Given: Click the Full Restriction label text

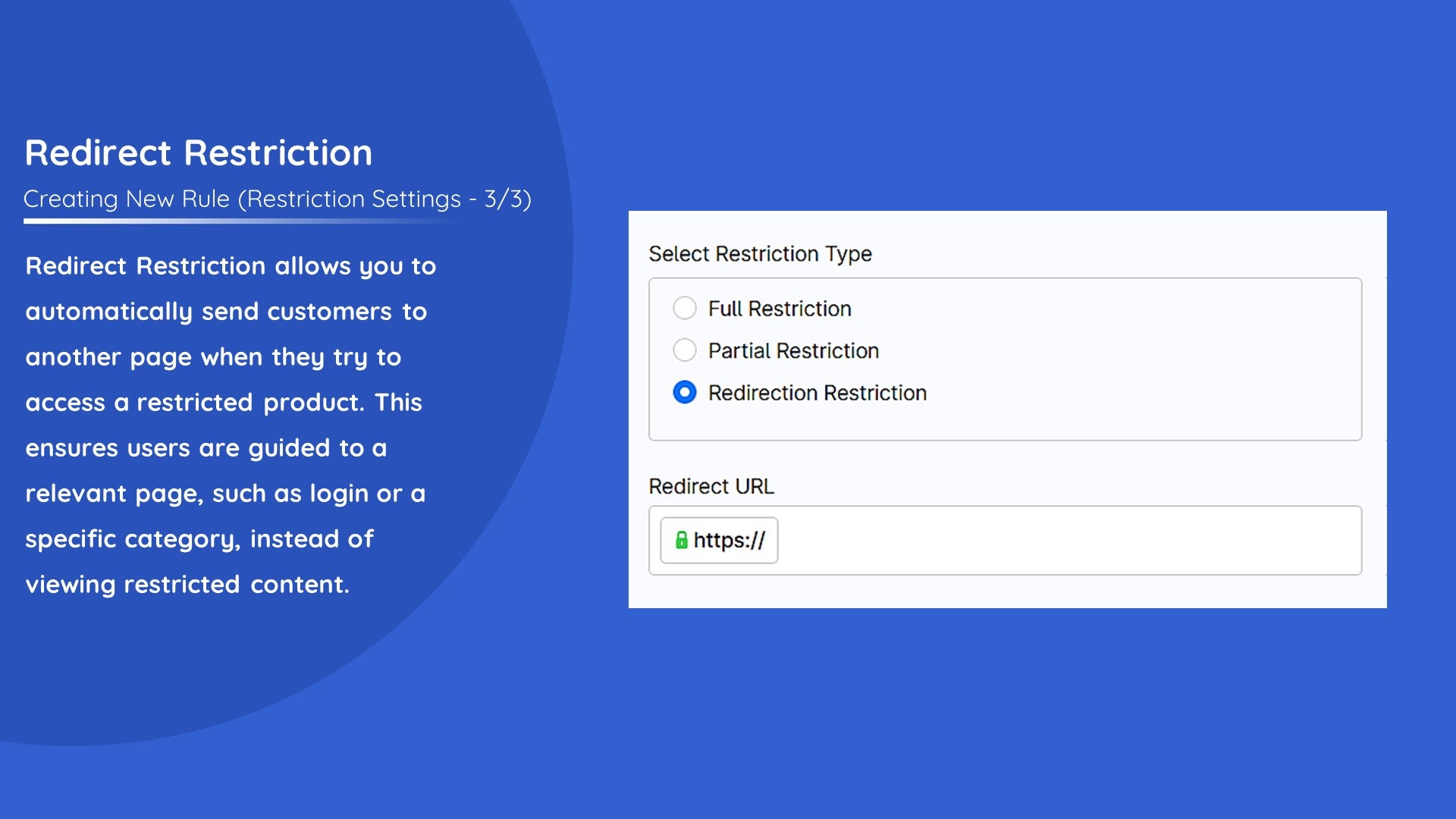Looking at the screenshot, I should point(780,309).
